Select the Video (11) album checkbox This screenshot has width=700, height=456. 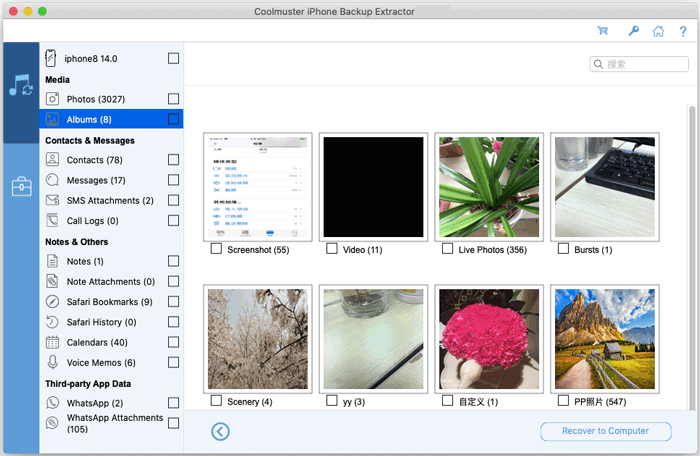coord(332,249)
